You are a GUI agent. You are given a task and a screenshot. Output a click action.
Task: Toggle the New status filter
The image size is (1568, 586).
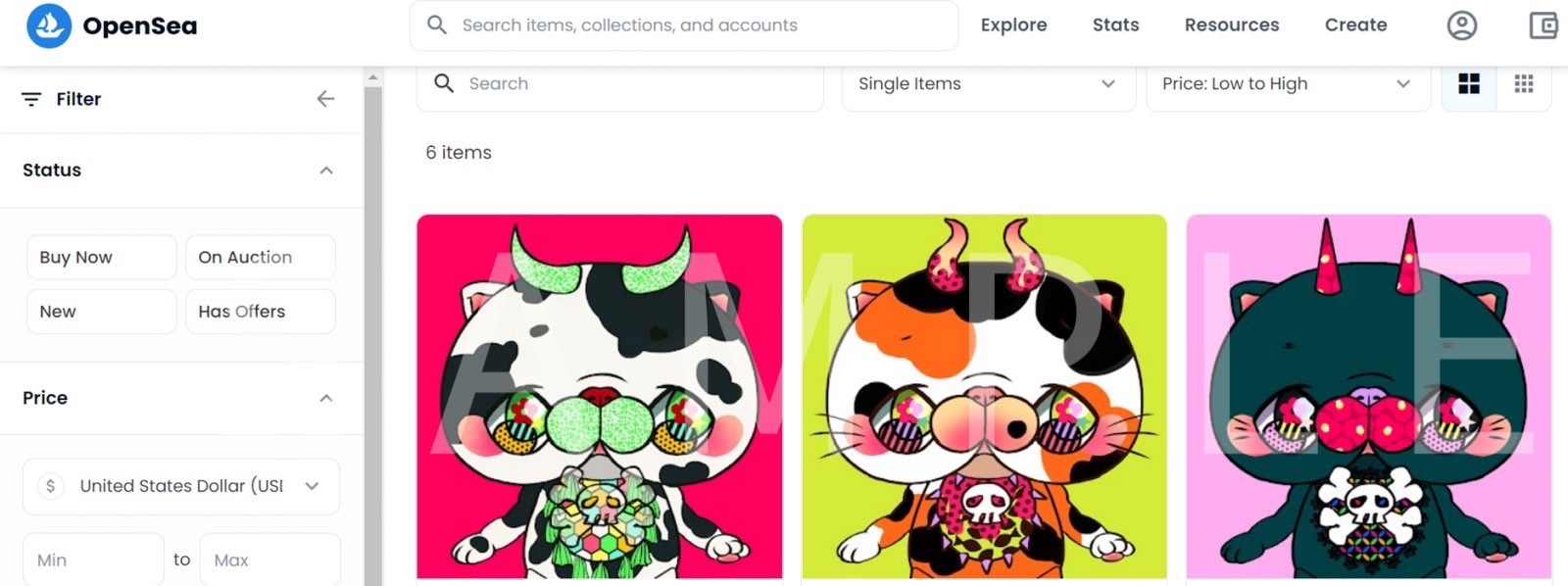coord(102,312)
